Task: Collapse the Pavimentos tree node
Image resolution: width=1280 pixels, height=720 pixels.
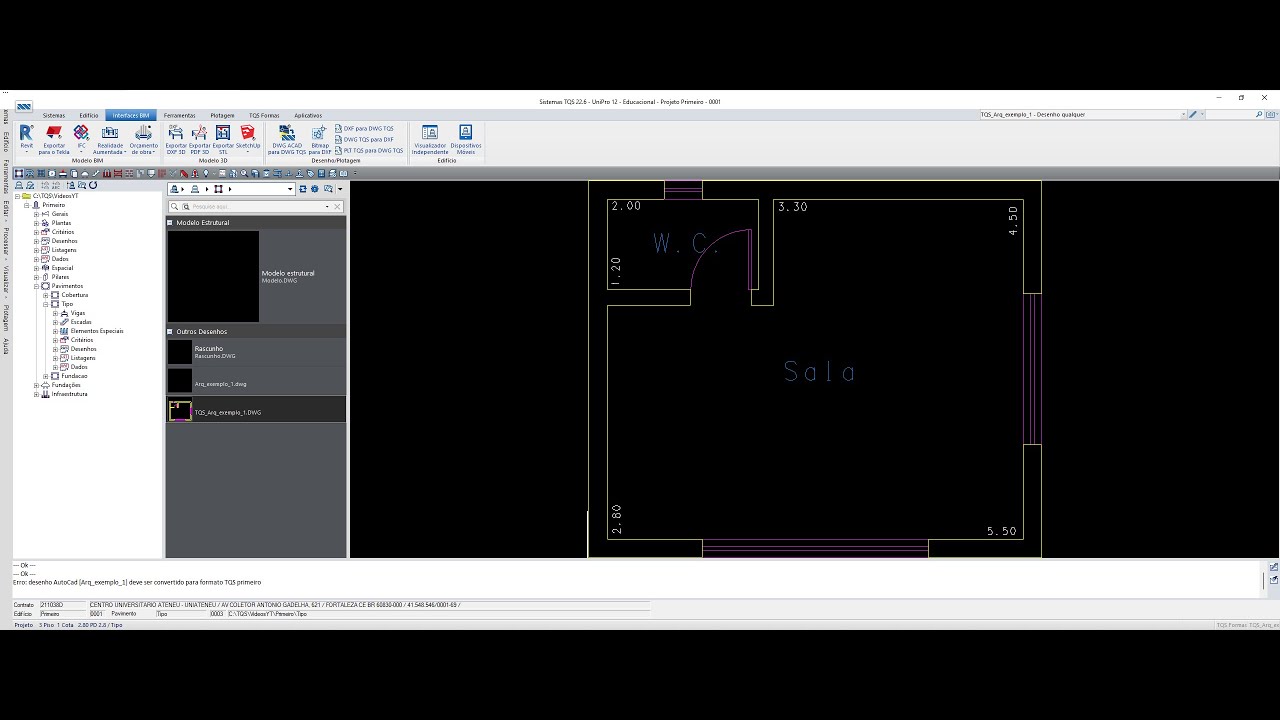Action: pyautogui.click(x=36, y=286)
